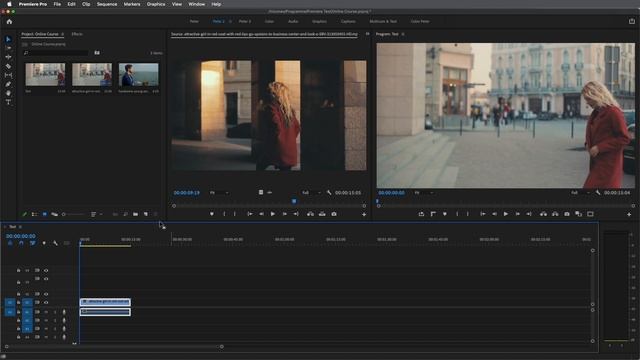This screenshot has width=640, height=360.
Task: Mute audio track A1
Action: click(x=46, y=312)
